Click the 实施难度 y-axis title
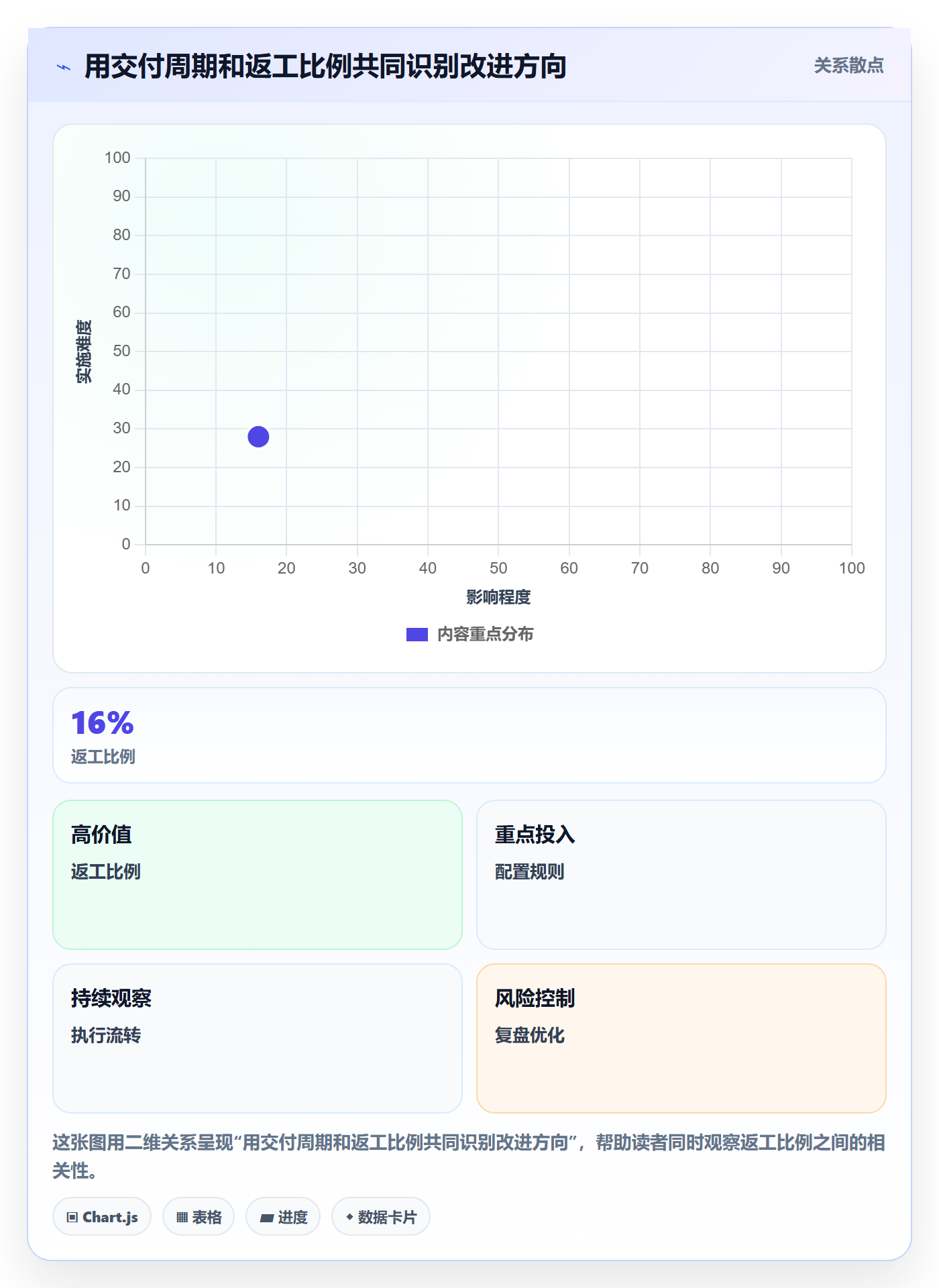This screenshot has height=1288, width=939. (84, 352)
